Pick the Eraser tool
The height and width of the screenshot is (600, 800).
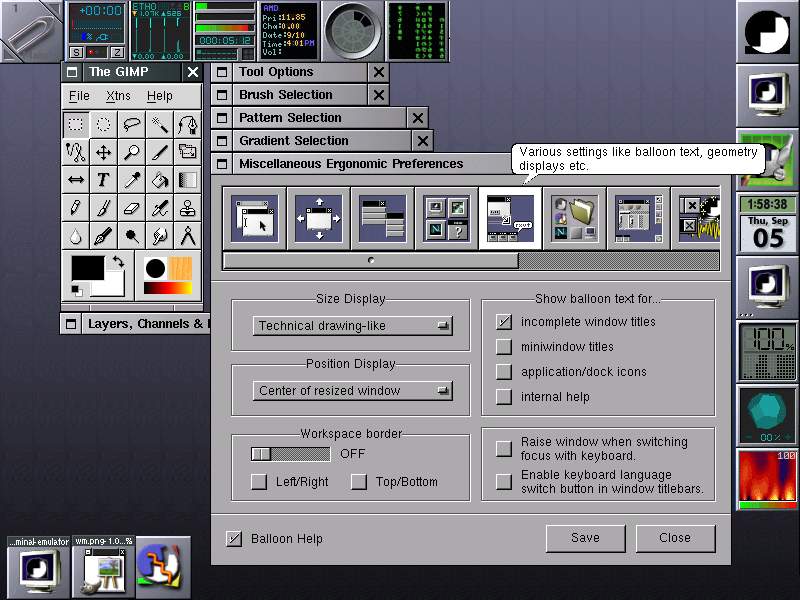click(132, 208)
